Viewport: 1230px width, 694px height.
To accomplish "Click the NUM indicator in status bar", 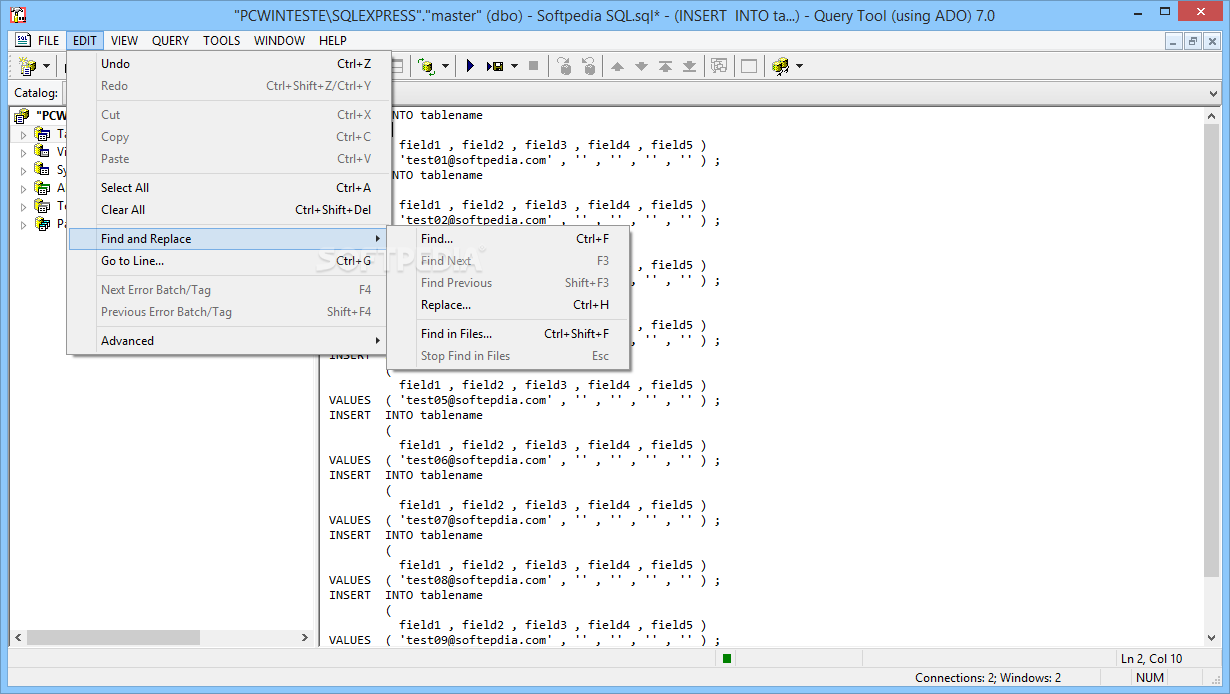I will click(1150, 678).
